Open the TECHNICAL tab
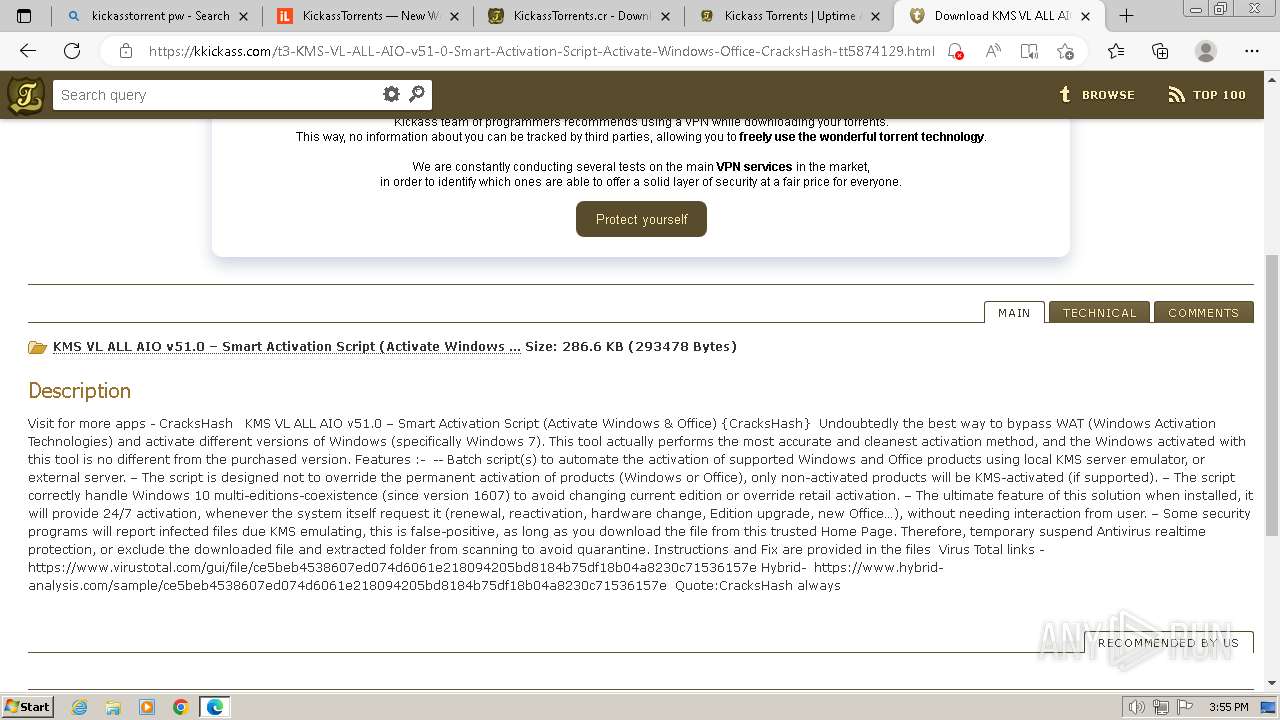Viewport: 1280px width, 720px height. (x=1099, y=313)
